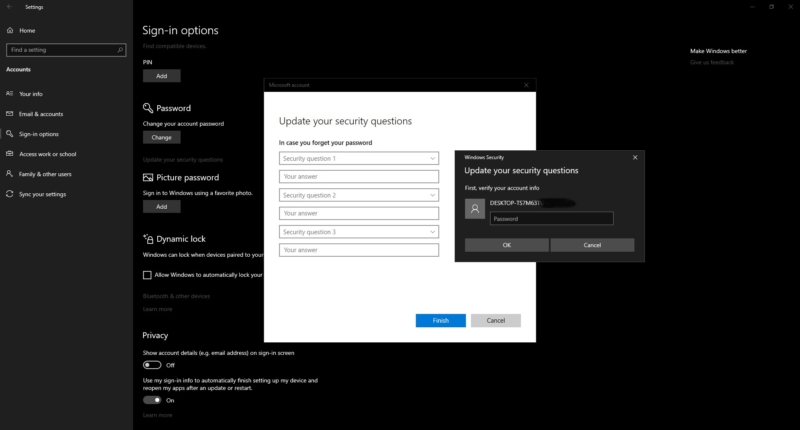Open Sync your settings page
Screen dimensions: 800x430
(42, 194)
